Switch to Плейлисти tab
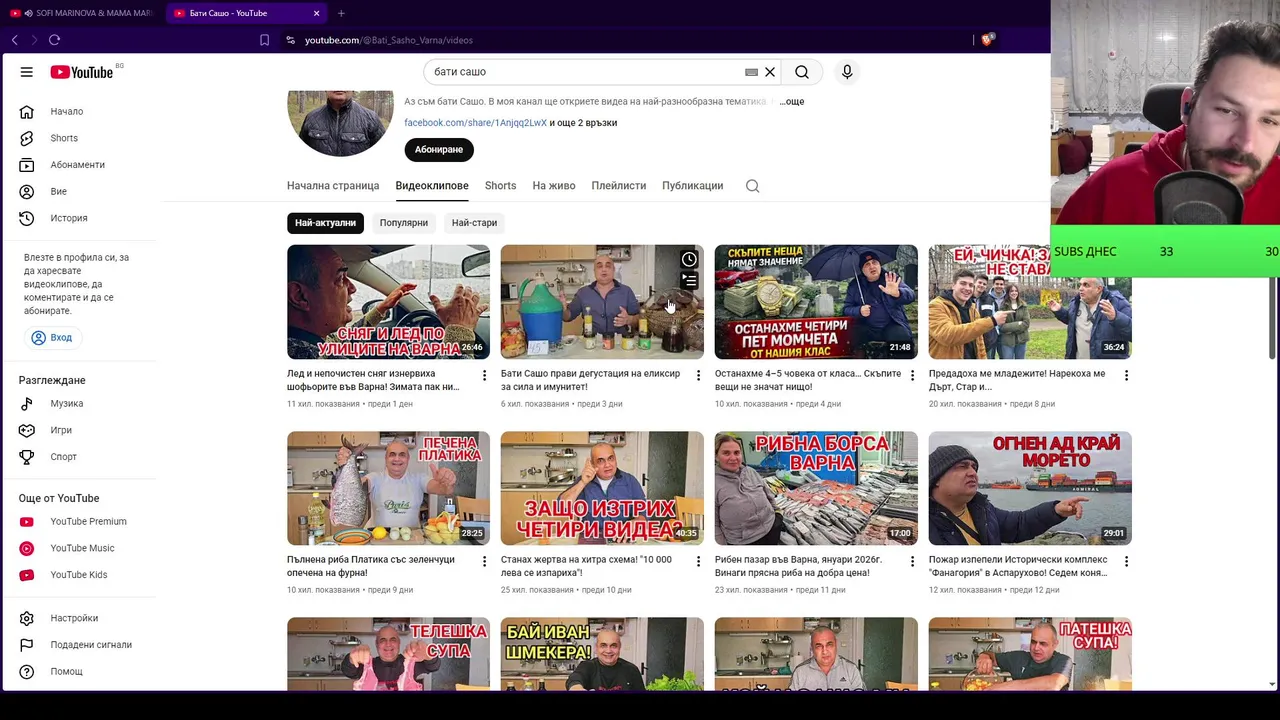The height and width of the screenshot is (720, 1280). (x=619, y=186)
